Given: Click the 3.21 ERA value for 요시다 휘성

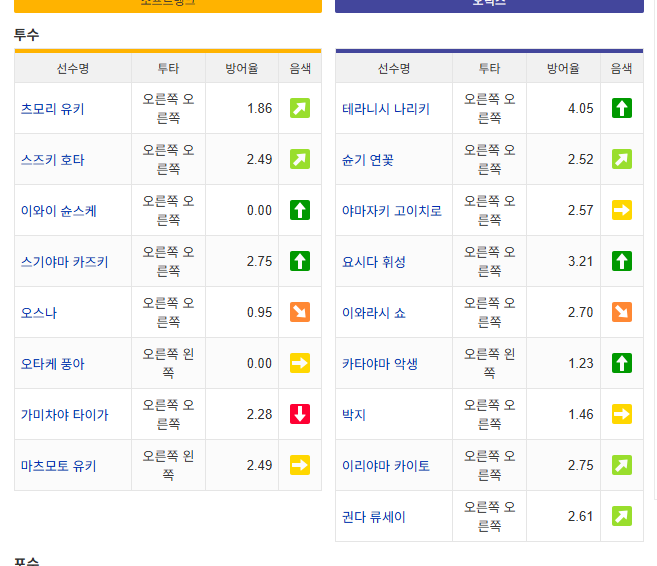Looking at the screenshot, I should pos(581,261).
